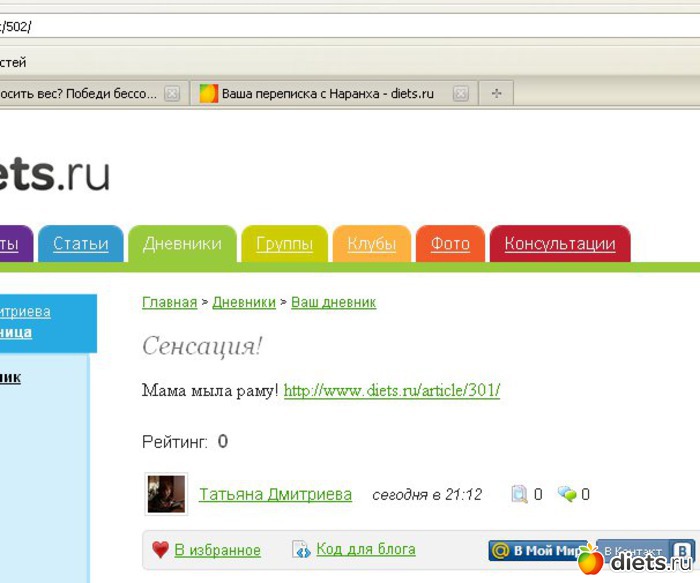Open the Фото section tab
The height and width of the screenshot is (583, 700).
450,244
